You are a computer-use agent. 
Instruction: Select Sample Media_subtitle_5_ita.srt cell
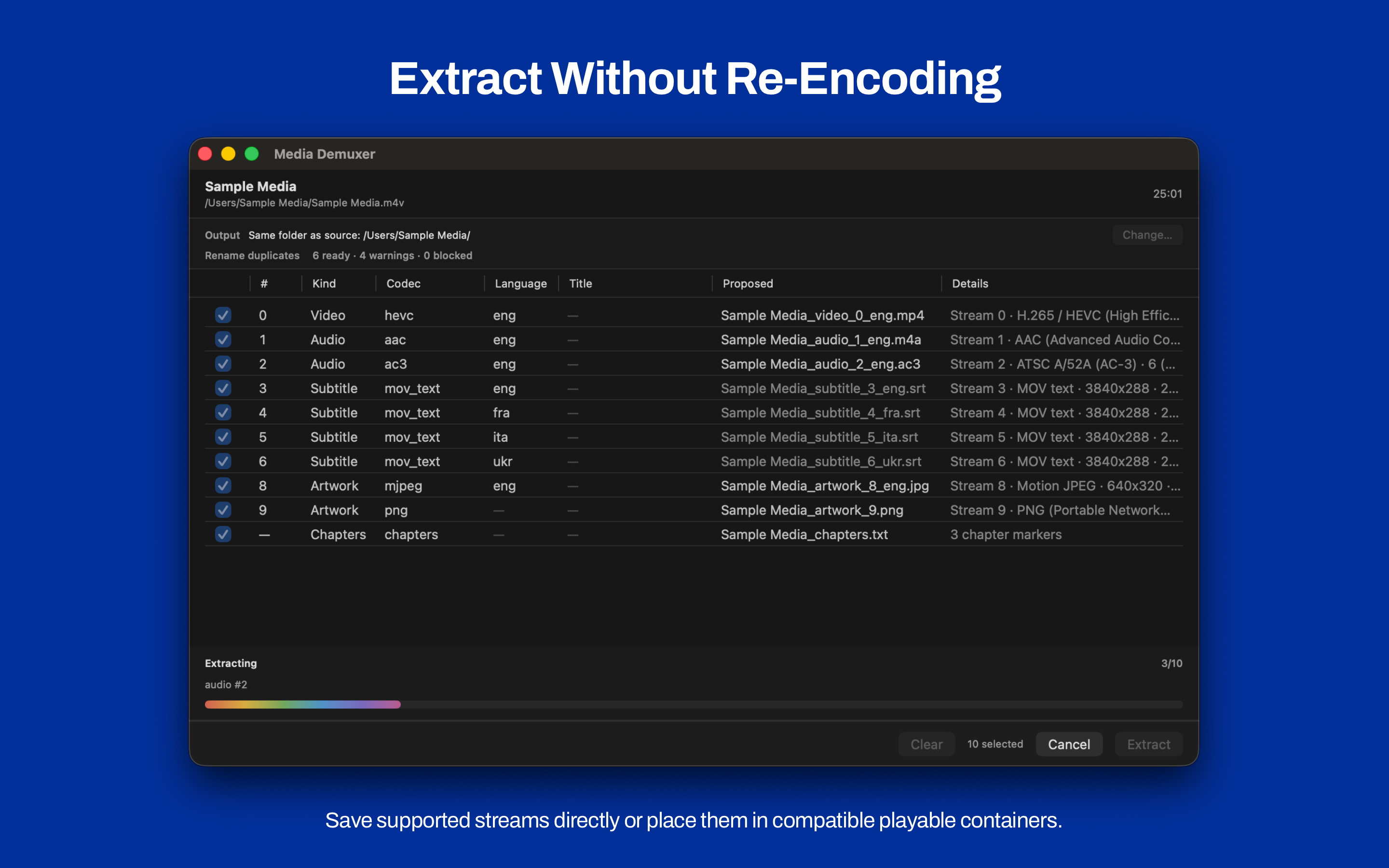(x=819, y=437)
